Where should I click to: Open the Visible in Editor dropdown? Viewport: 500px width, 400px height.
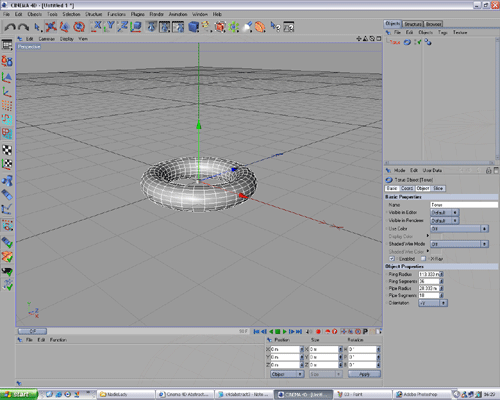click(445, 212)
